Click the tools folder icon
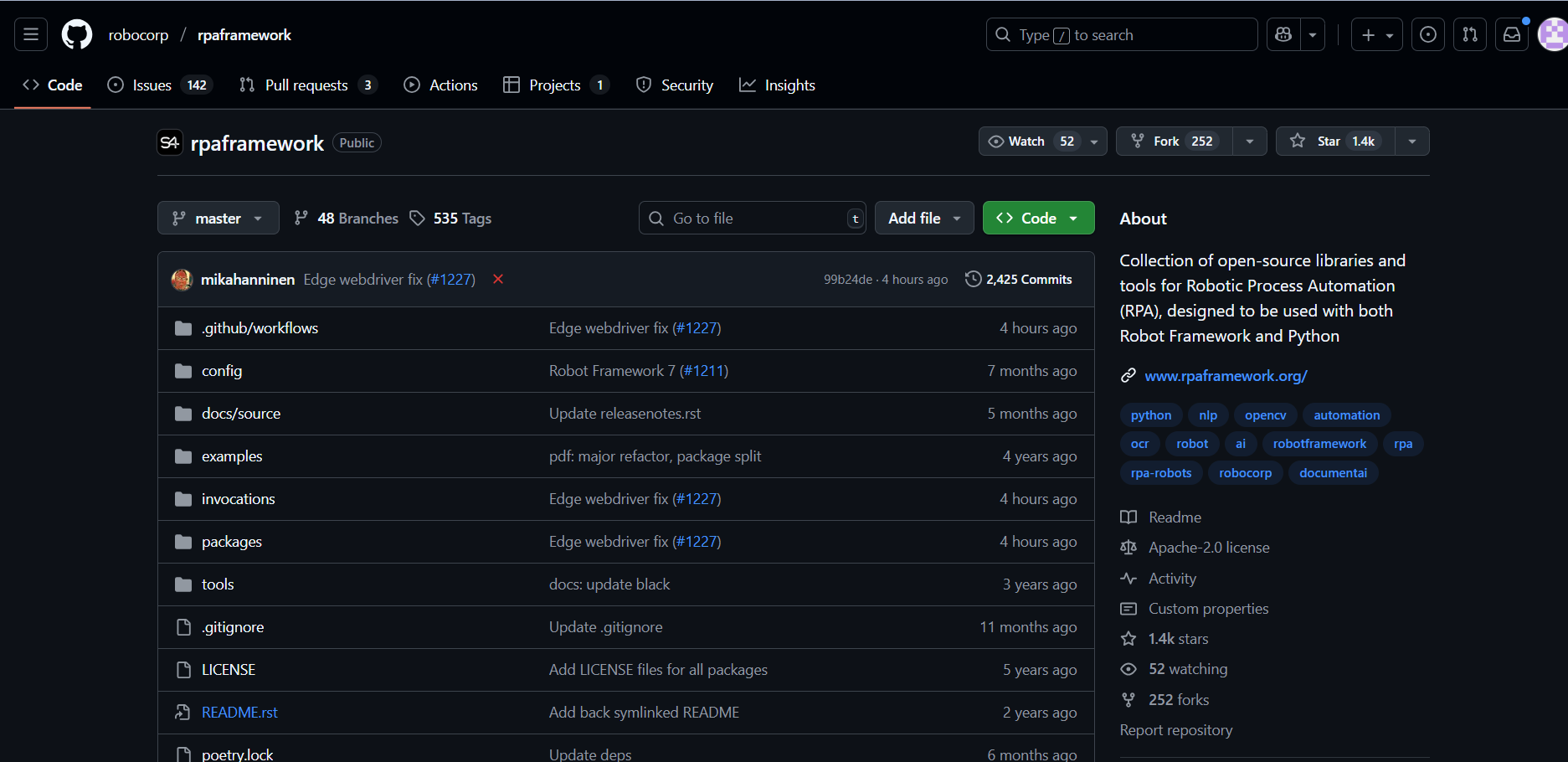 pyautogui.click(x=183, y=584)
